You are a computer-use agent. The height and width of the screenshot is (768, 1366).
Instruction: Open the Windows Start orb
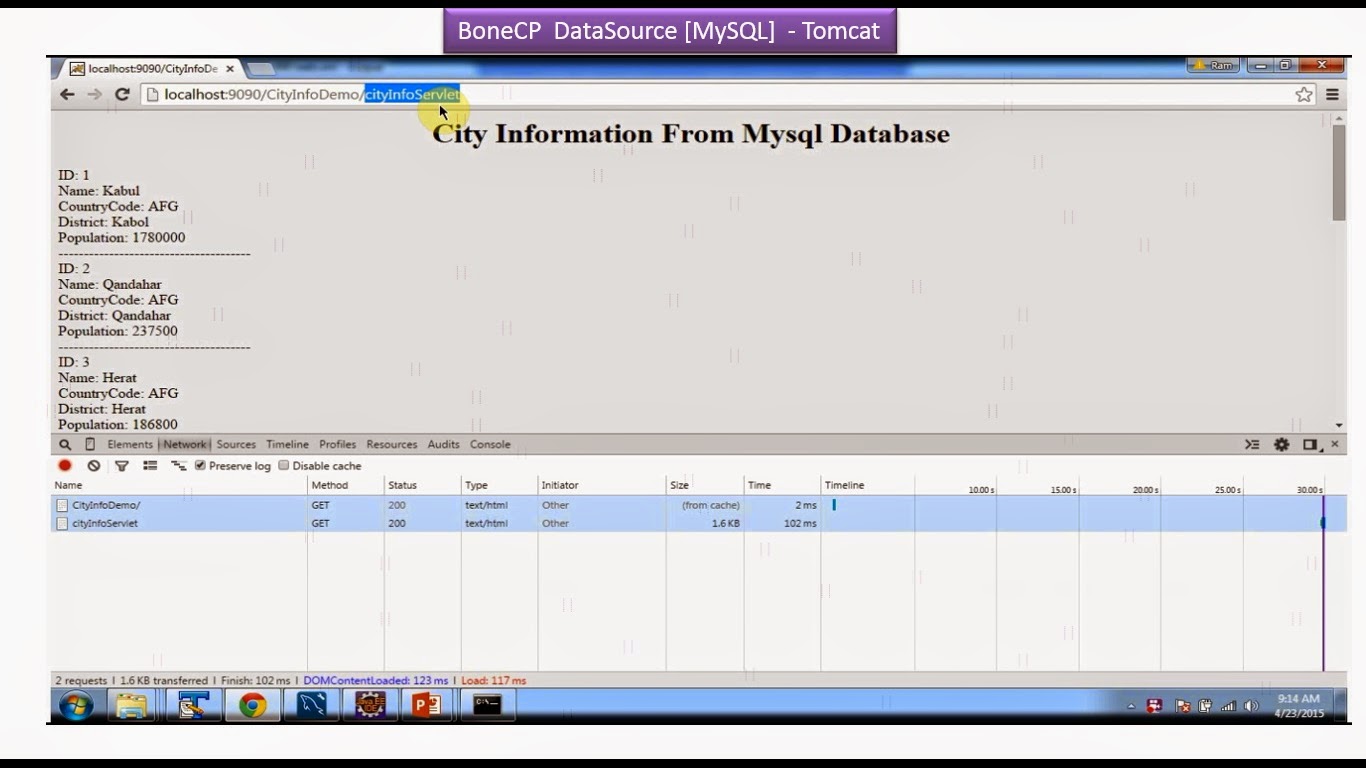pyautogui.click(x=76, y=706)
